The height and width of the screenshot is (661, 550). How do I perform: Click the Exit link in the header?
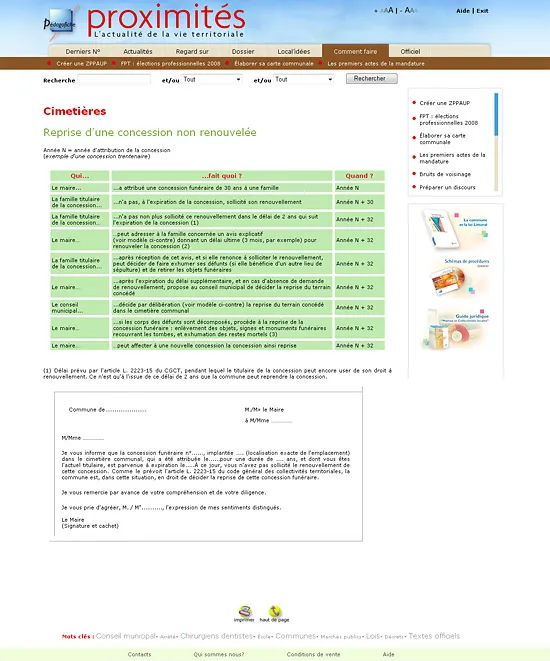(482, 11)
